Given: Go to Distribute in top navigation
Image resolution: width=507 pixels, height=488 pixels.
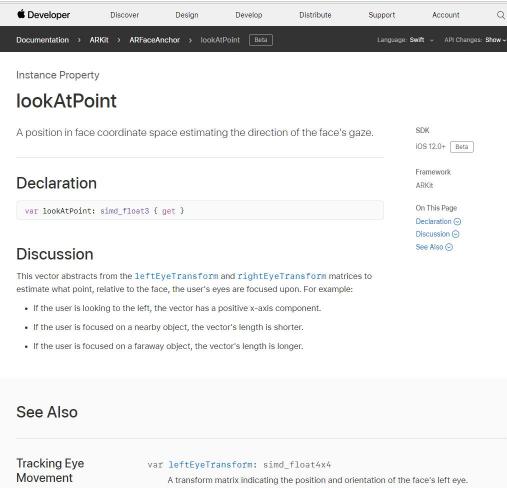Looking at the screenshot, I should (x=315, y=15).
